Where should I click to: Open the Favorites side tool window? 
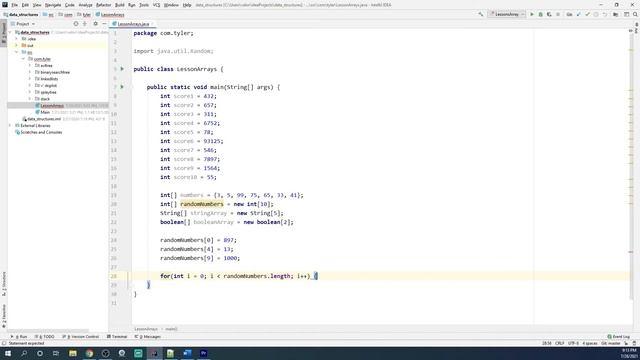4,316
